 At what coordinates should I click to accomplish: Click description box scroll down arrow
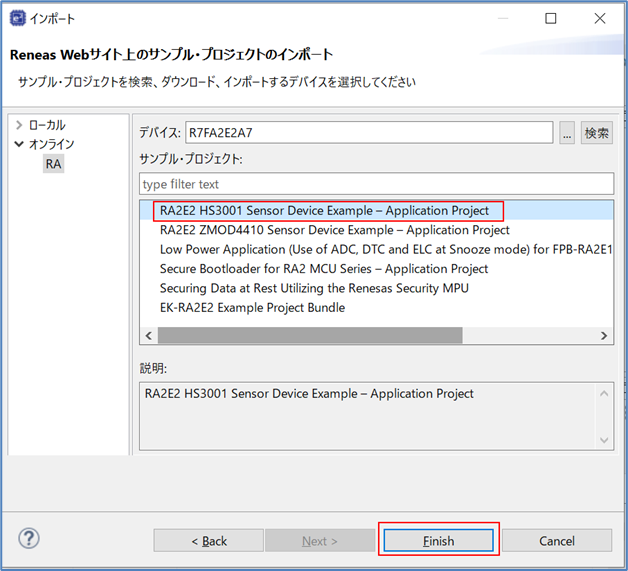[604, 440]
